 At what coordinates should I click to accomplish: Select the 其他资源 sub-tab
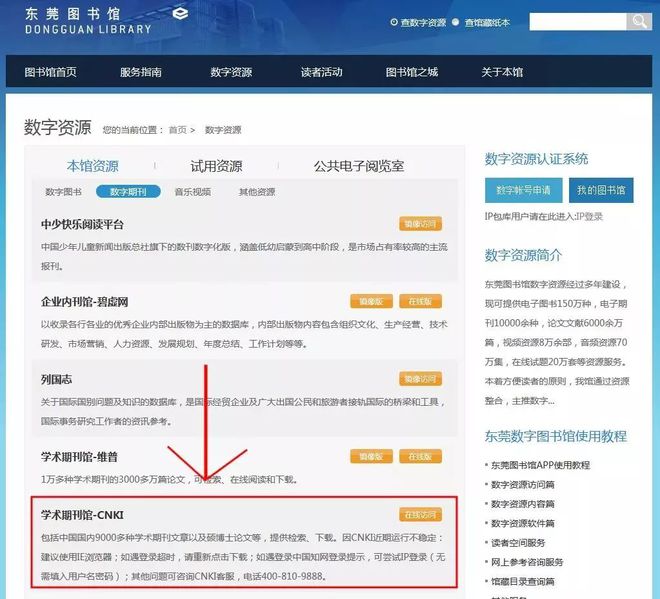pyautogui.click(x=257, y=192)
